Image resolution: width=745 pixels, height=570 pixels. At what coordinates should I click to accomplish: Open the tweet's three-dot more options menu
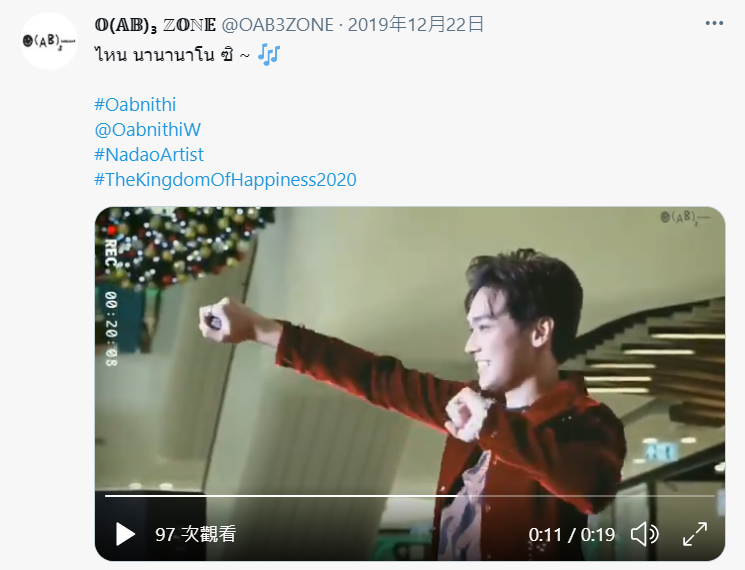point(714,23)
